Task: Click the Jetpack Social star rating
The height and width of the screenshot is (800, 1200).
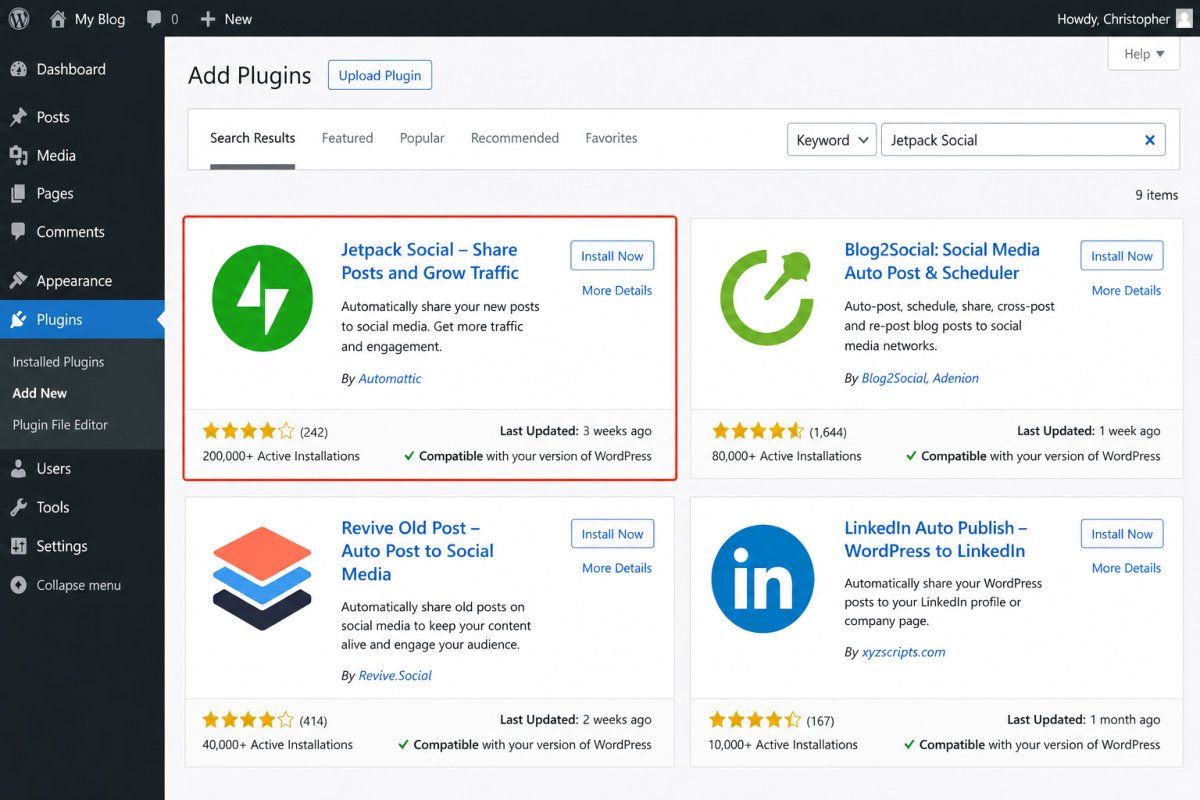Action: (x=249, y=432)
